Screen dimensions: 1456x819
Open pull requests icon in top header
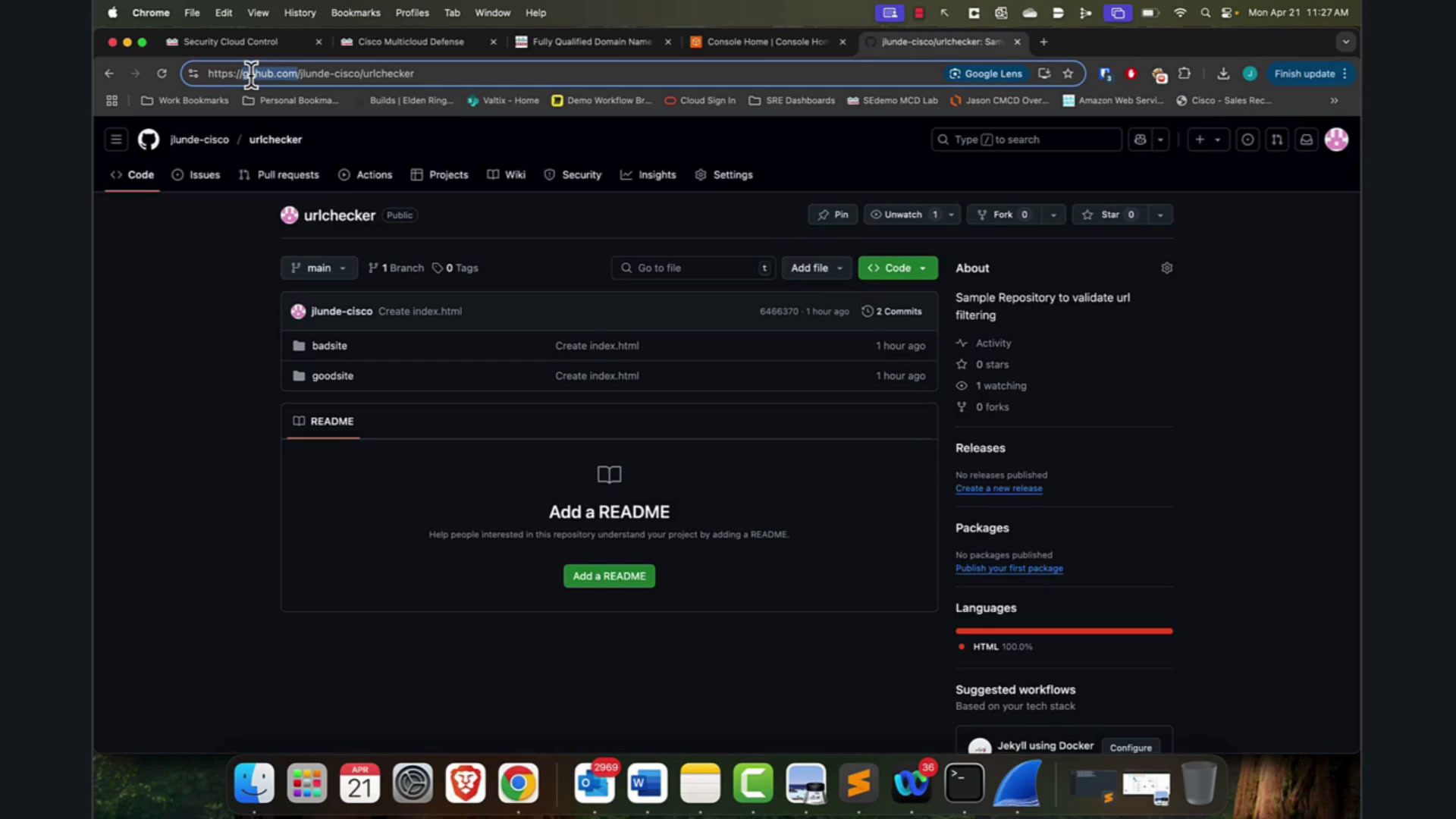point(1277,140)
